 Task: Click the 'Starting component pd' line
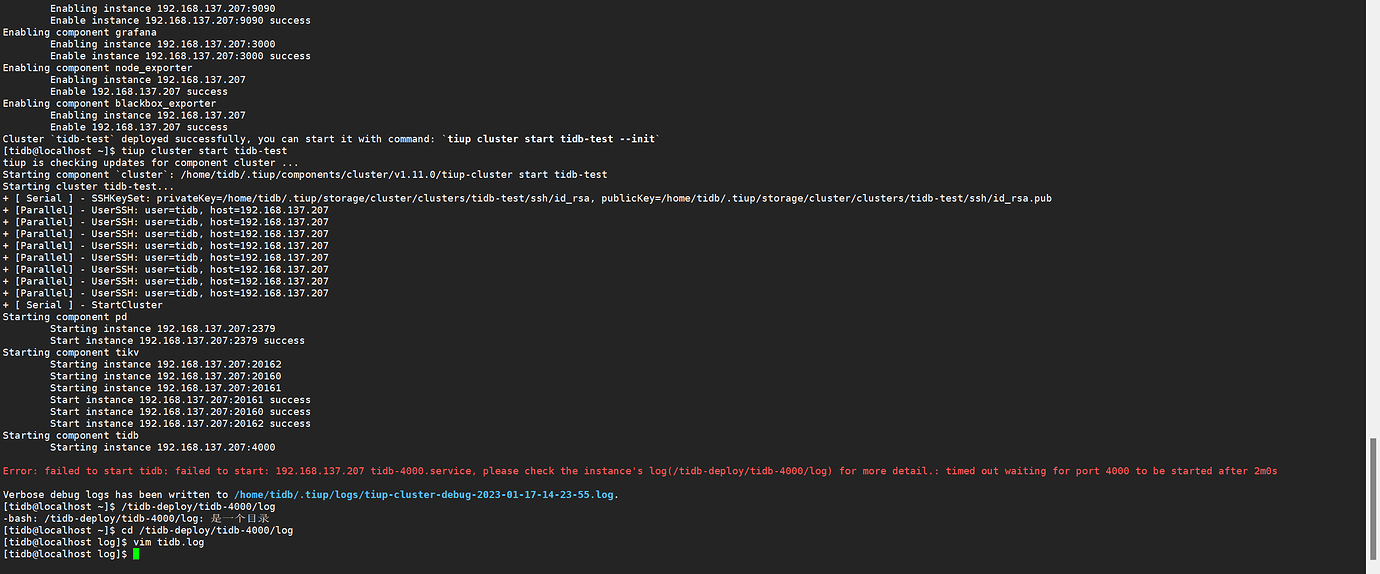[x=65, y=317]
